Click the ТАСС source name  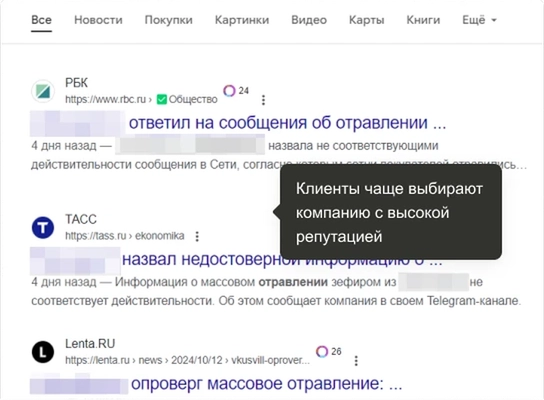point(81,219)
